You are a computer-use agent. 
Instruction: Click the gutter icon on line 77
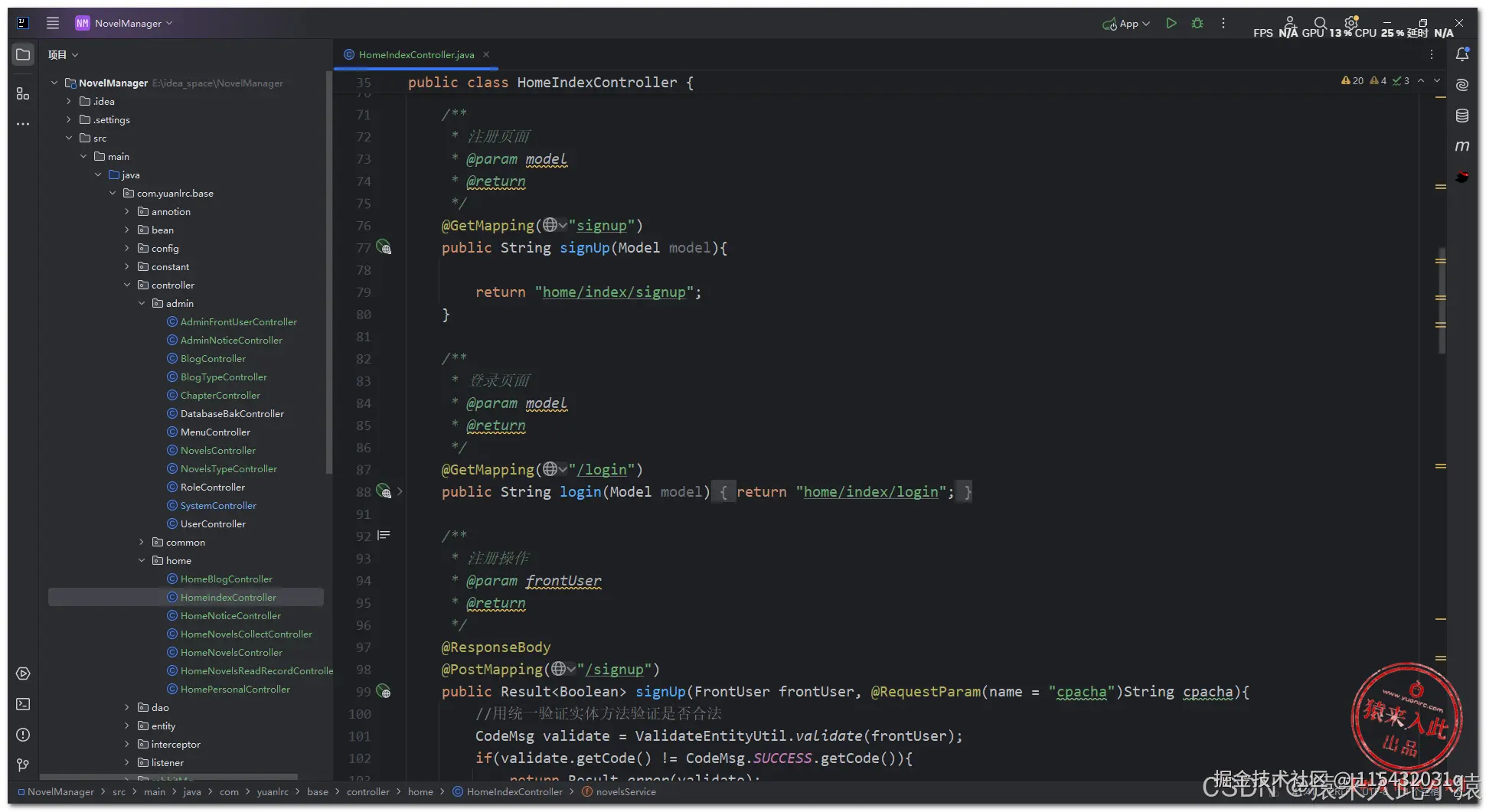point(384,248)
